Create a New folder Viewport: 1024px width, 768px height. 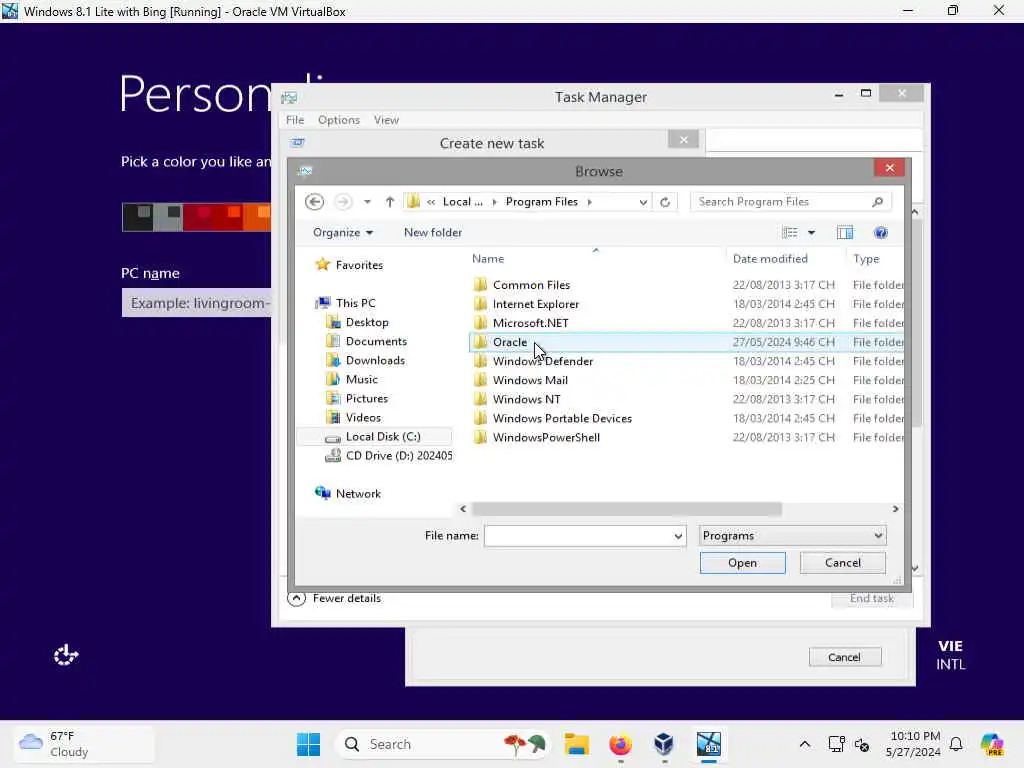point(432,232)
